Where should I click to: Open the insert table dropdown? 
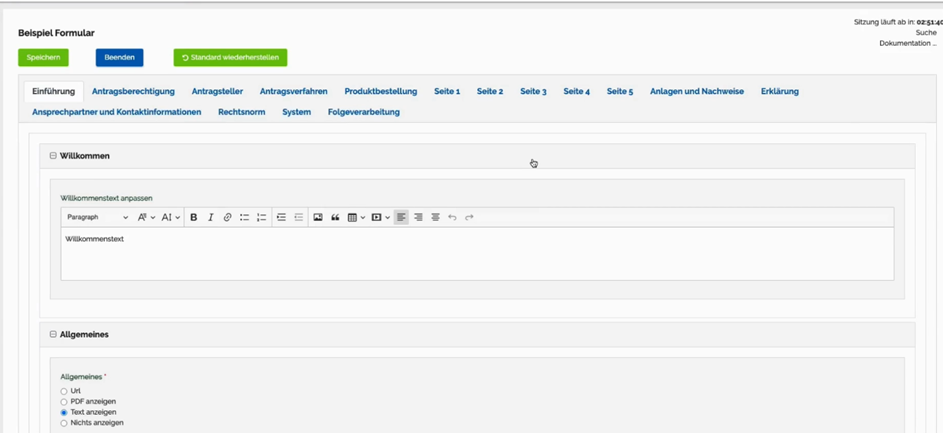click(x=355, y=217)
